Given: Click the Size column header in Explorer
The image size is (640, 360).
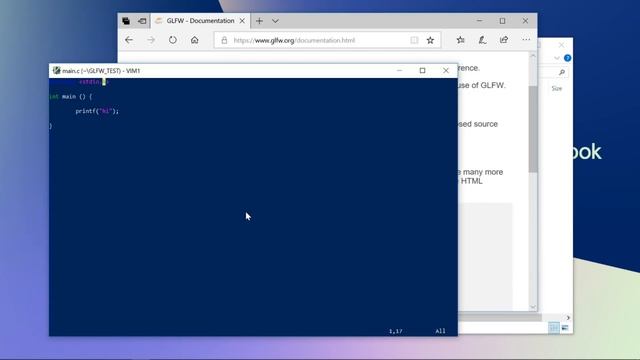Looking at the screenshot, I should pos(557,88).
